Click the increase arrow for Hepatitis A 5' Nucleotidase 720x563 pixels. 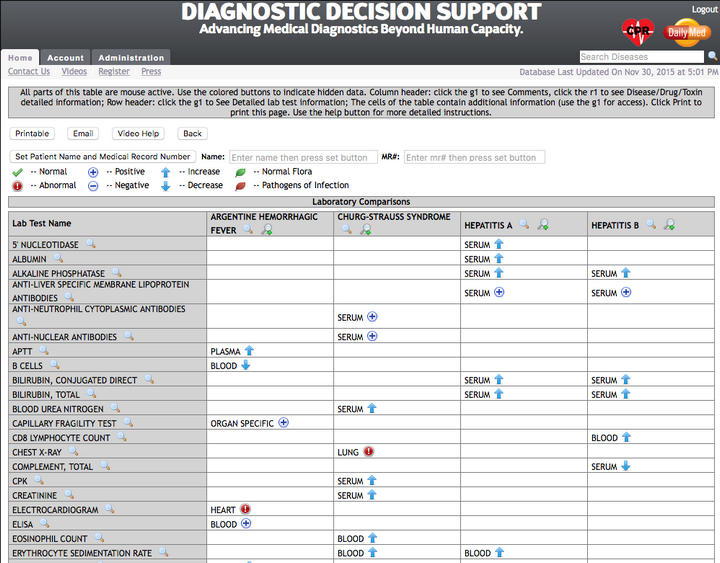point(499,244)
